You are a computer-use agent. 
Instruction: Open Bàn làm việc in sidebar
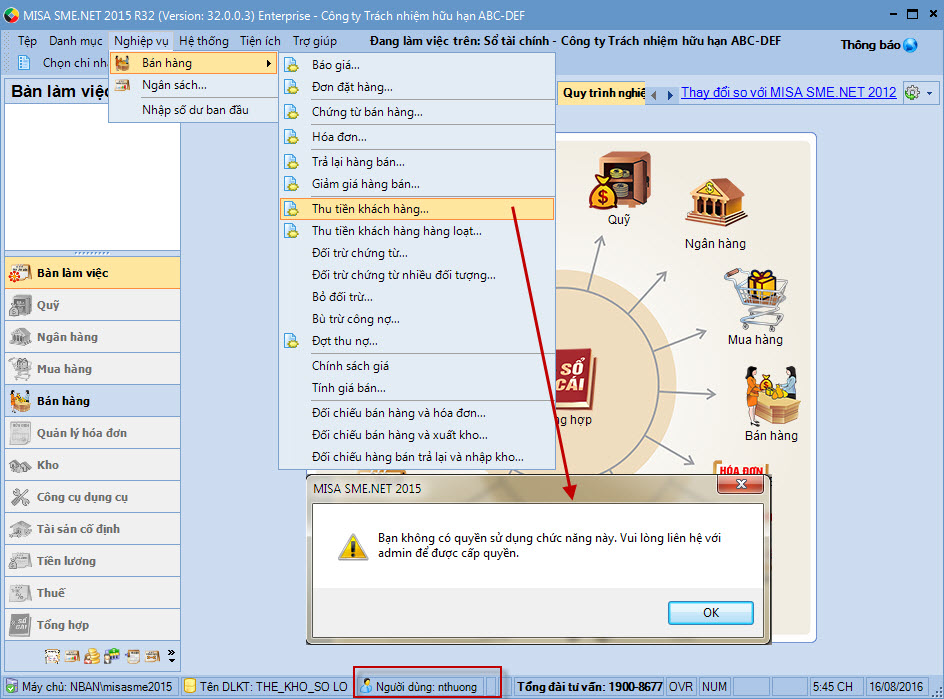tap(93, 273)
